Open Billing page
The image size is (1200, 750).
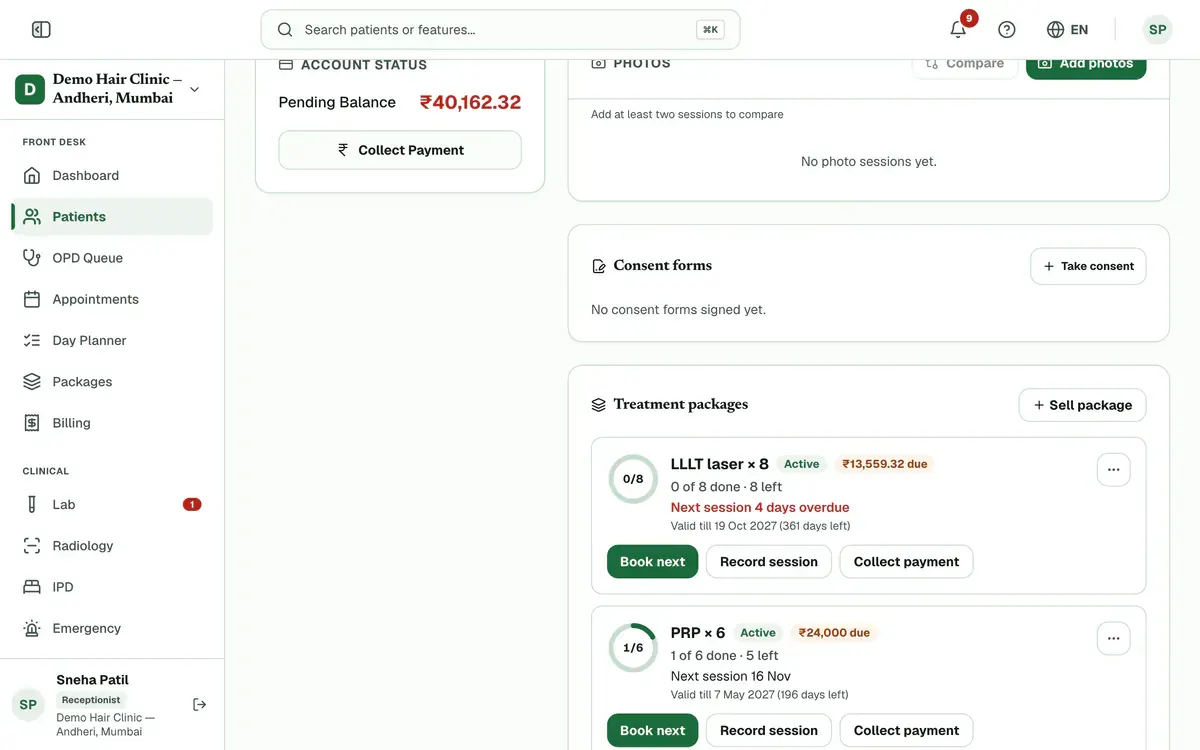[112, 423]
